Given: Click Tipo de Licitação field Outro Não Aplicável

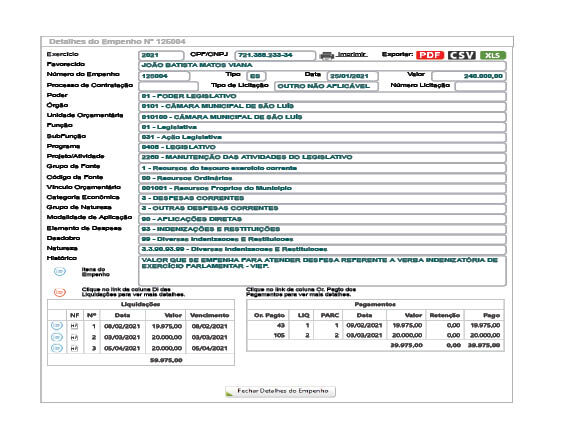Looking at the screenshot, I should pos(327,86).
